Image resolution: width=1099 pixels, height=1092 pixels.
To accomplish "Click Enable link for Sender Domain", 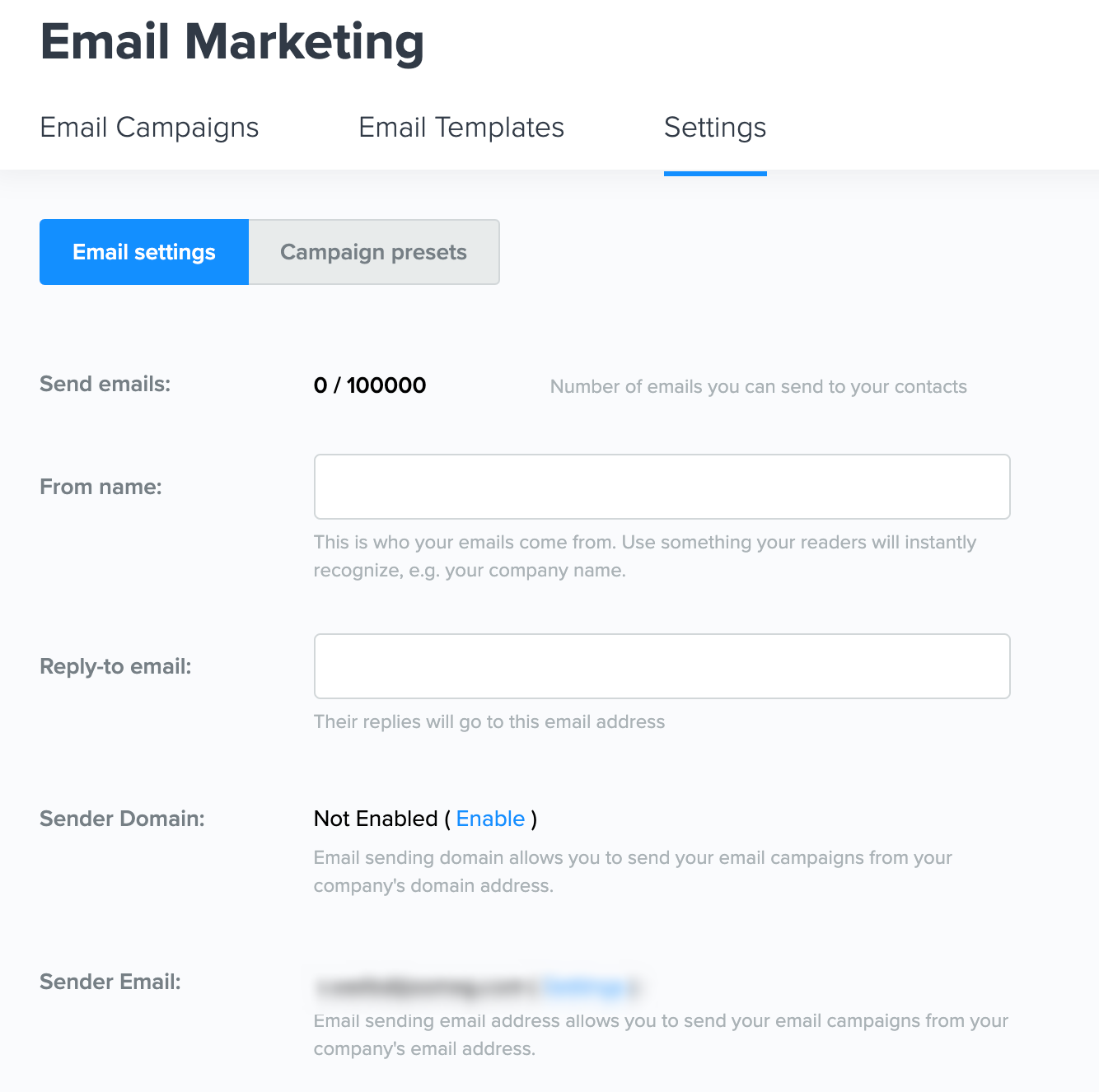I will [490, 819].
